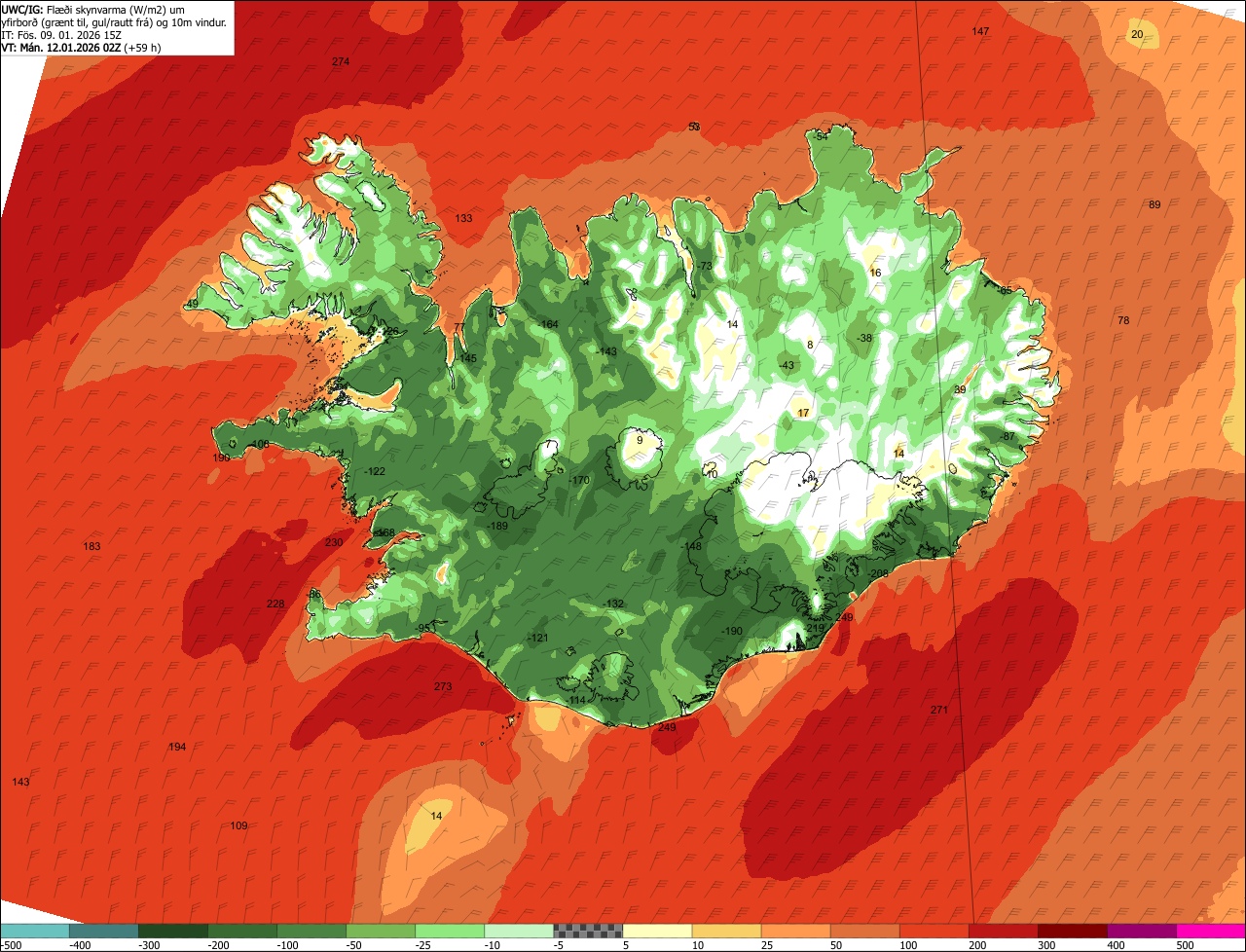Pick the olive green -50 legend swatch

pos(381,931)
